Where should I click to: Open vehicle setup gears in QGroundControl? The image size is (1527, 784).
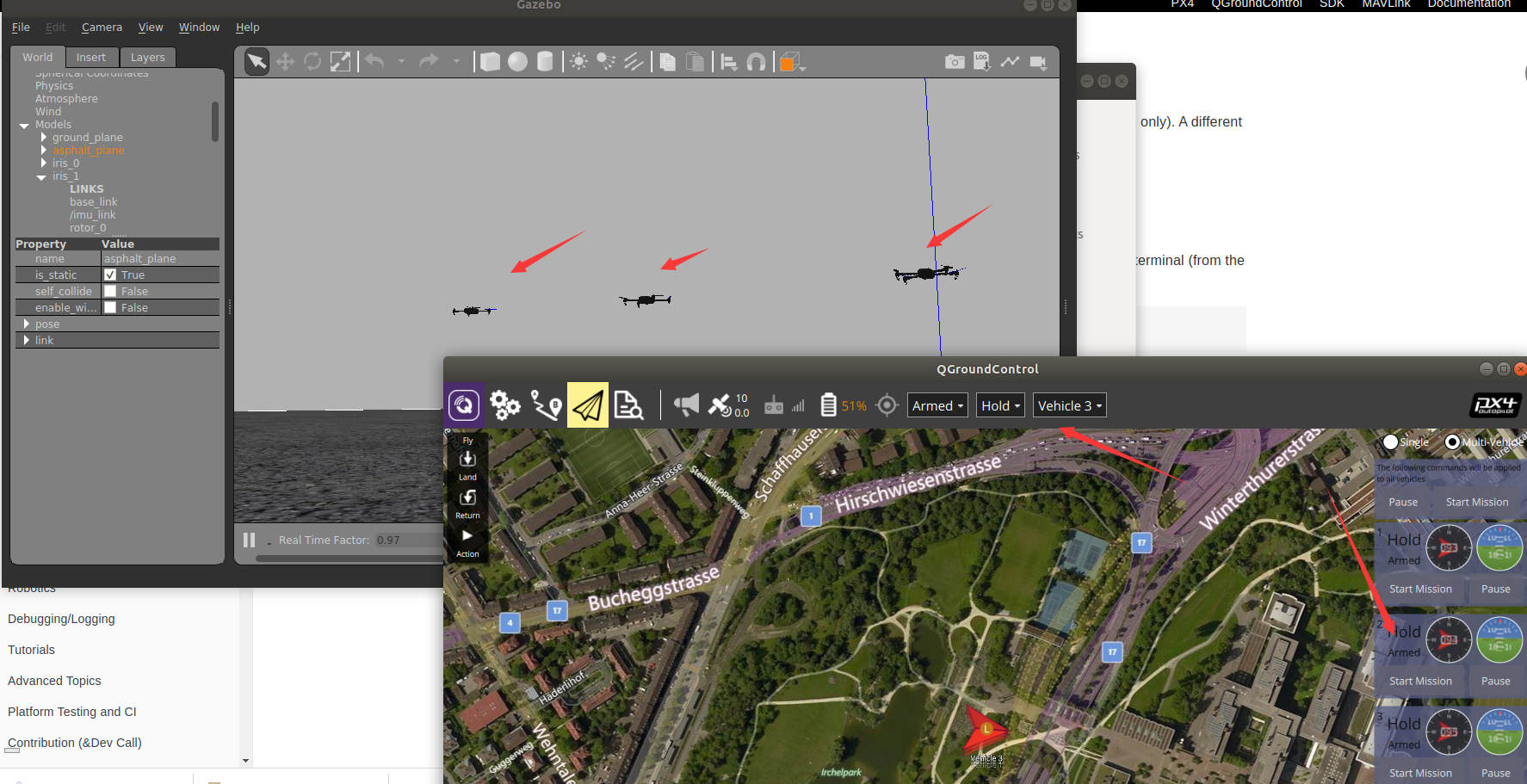pyautogui.click(x=505, y=405)
